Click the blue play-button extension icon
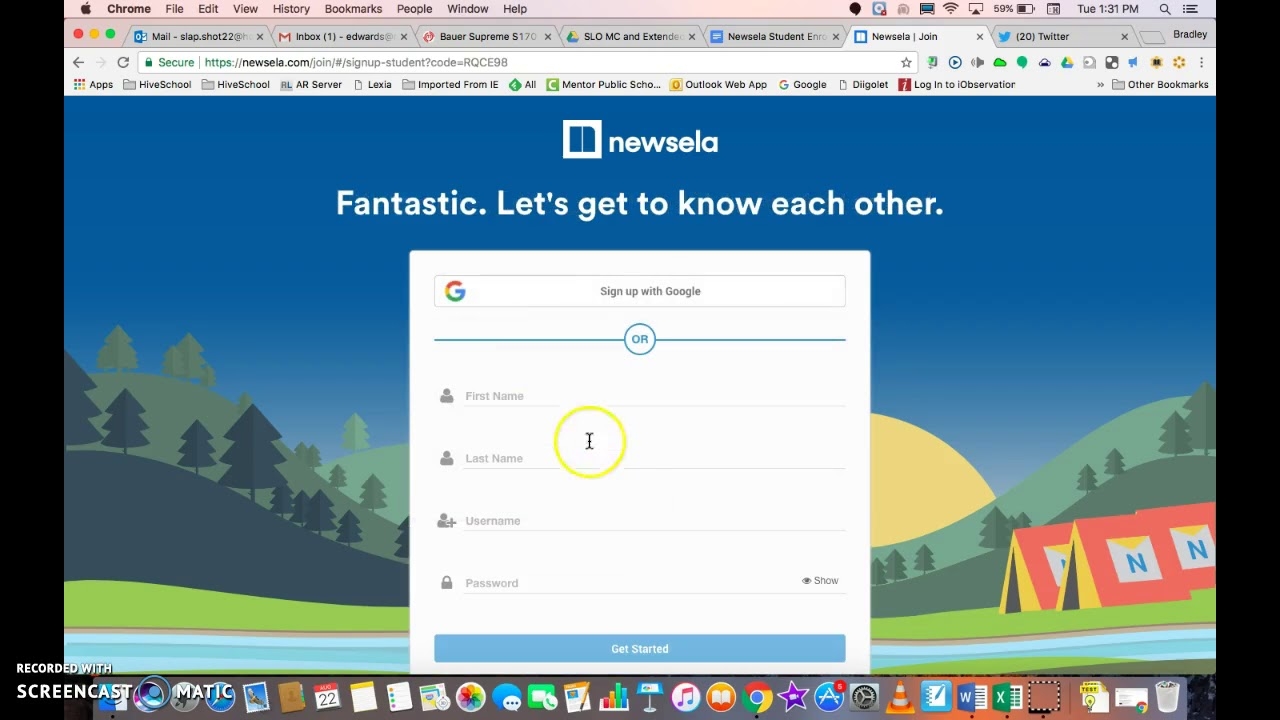Screen dimensions: 1280x720 [955, 62]
